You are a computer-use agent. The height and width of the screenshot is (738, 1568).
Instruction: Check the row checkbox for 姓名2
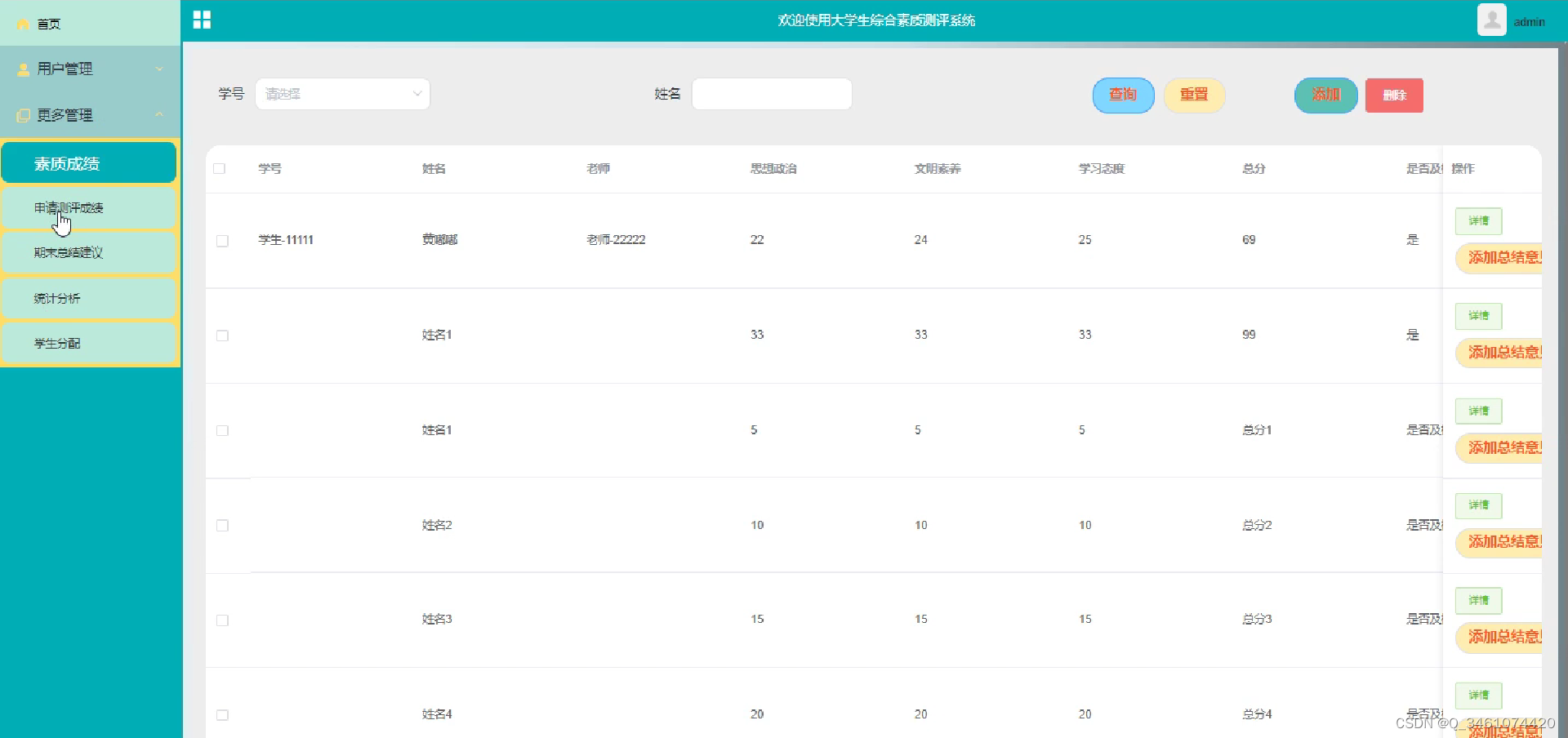222,526
